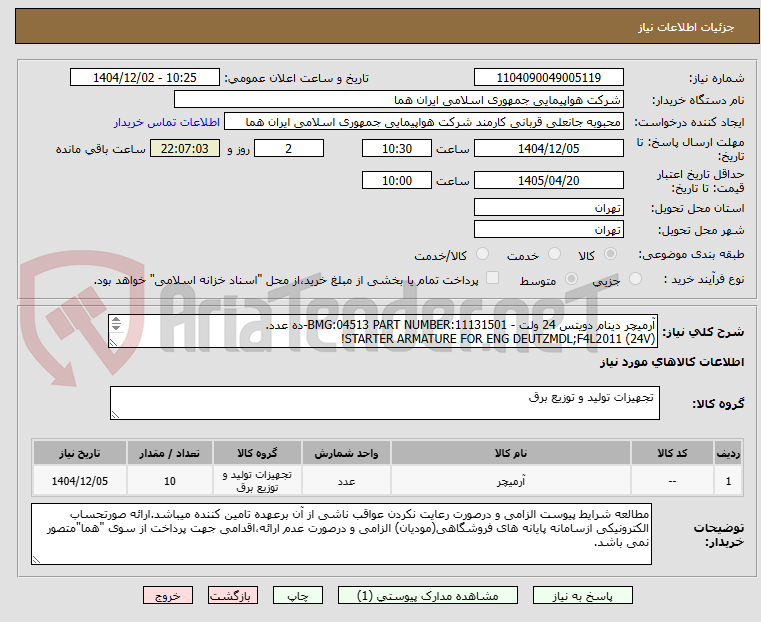Viewport: 761px width, 622px height.
Task: Click the چاپ print button
Action: point(298,595)
